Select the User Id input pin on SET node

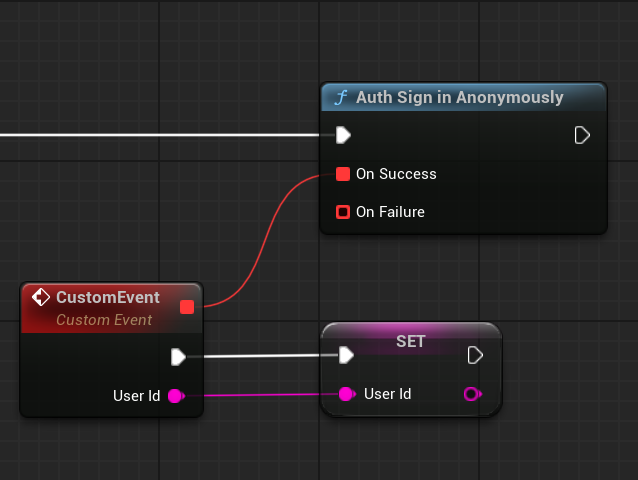[x=346, y=394]
